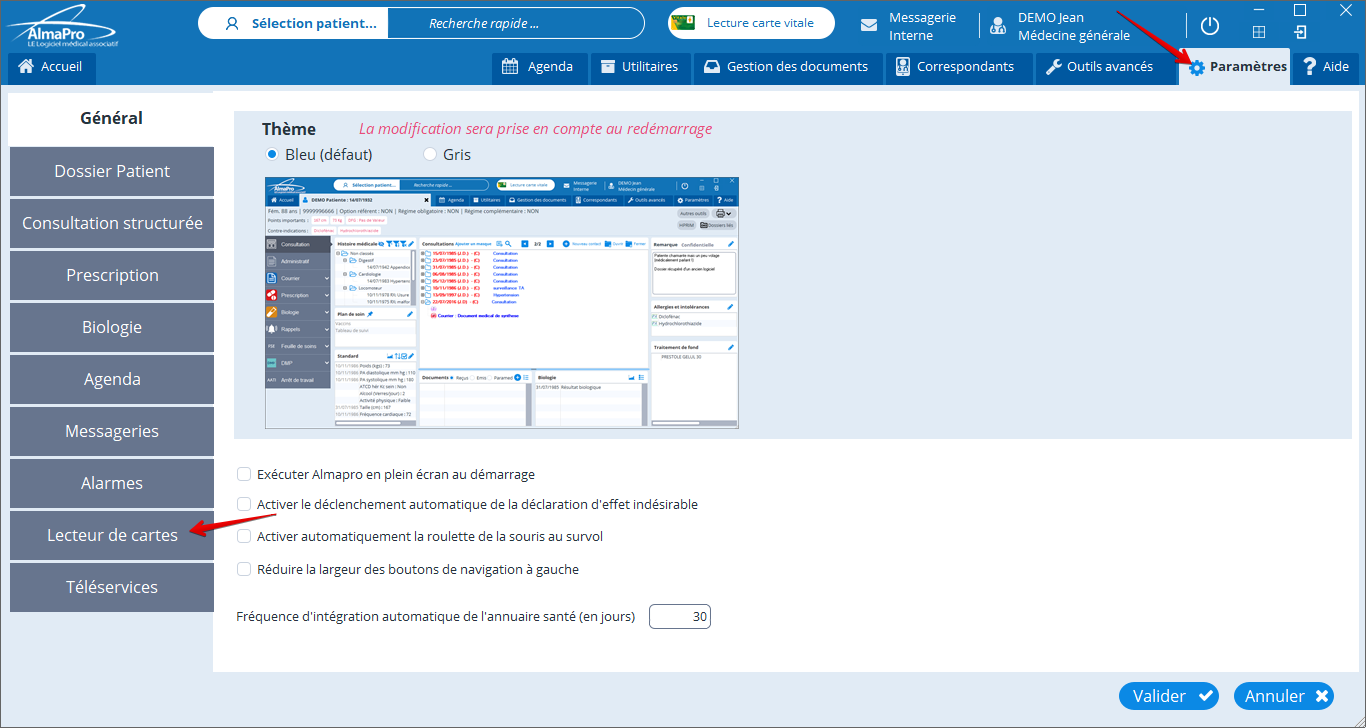1366x728 pixels.
Task: Tick automatic mouse wheel on hover
Action: click(x=244, y=537)
